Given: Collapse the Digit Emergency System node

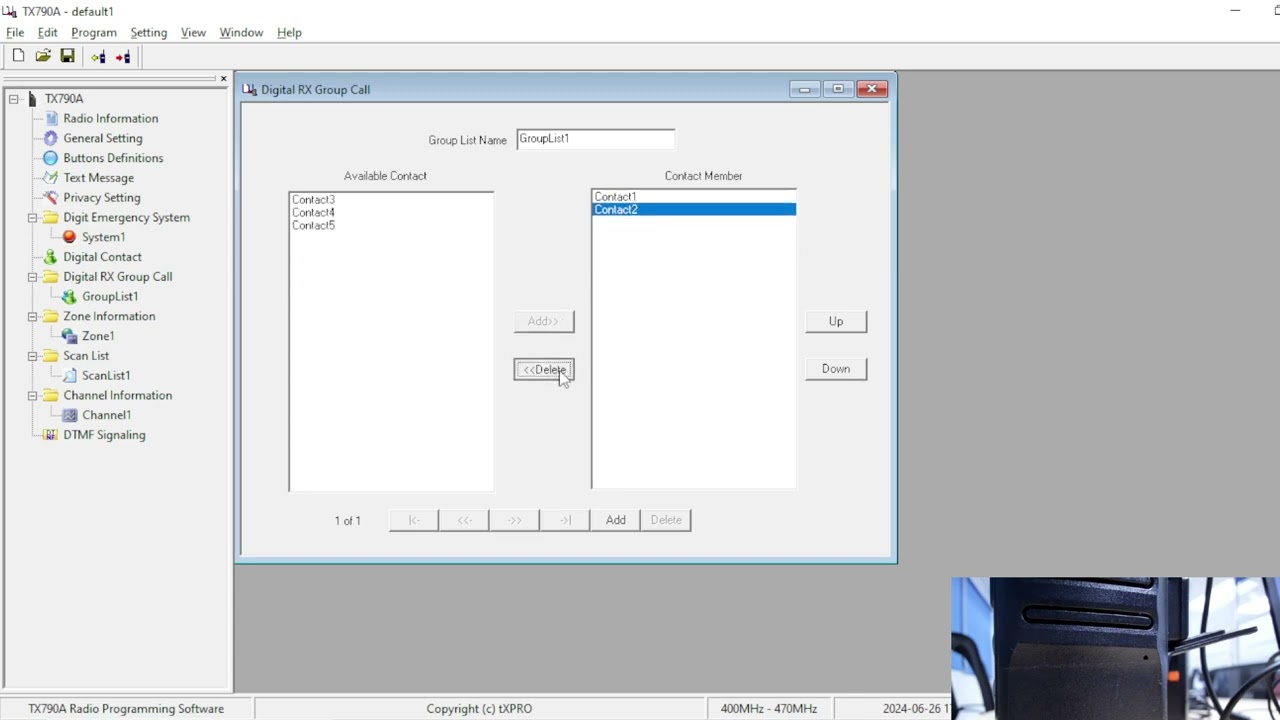Looking at the screenshot, I should pyautogui.click(x=33, y=217).
